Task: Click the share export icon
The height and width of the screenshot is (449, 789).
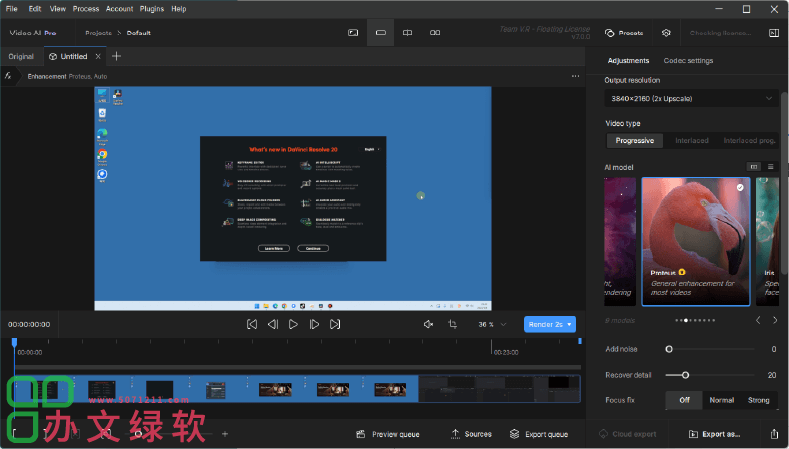Action: pyautogui.click(x=774, y=434)
